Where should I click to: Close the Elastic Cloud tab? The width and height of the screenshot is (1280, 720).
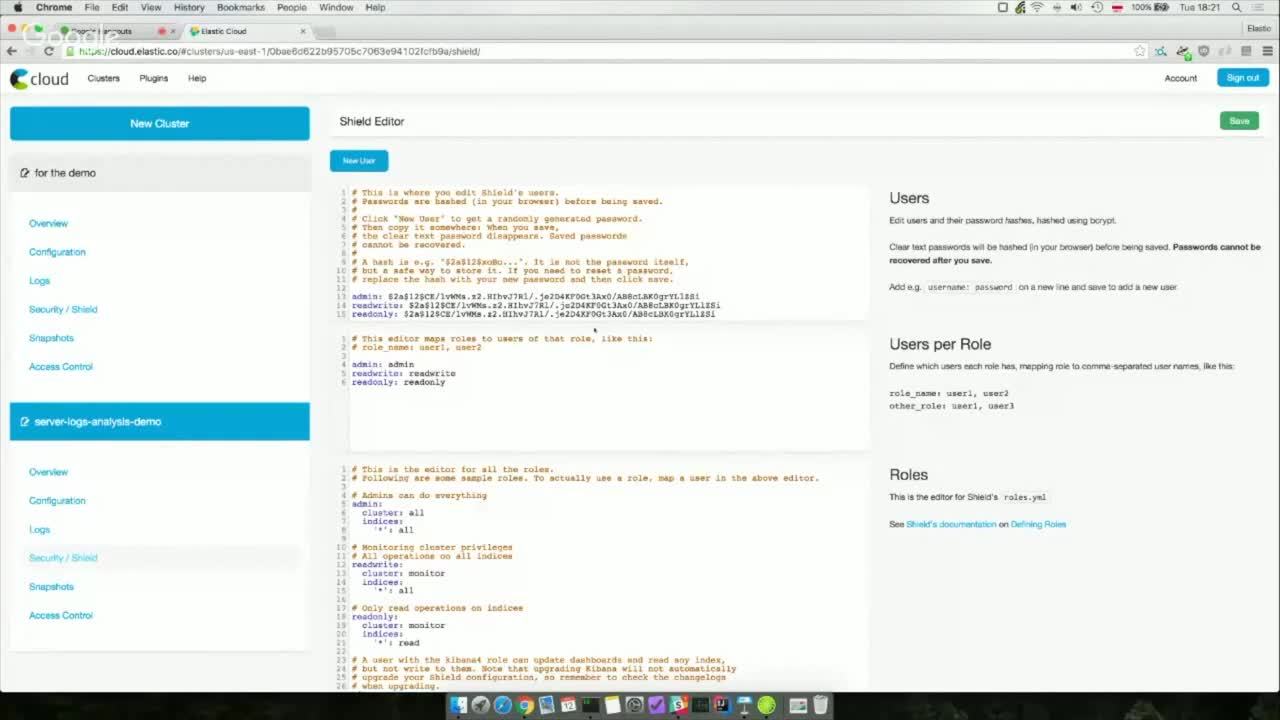303,31
